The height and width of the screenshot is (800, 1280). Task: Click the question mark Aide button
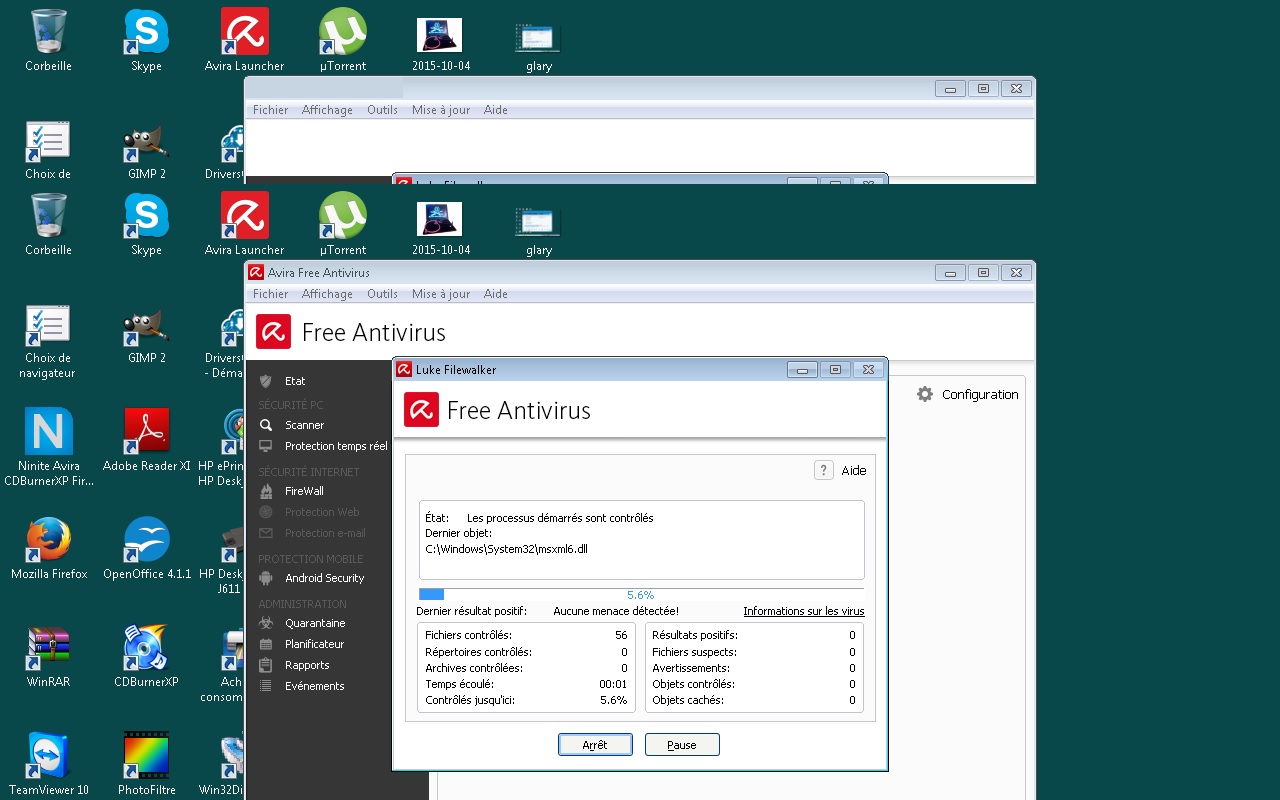coord(823,470)
